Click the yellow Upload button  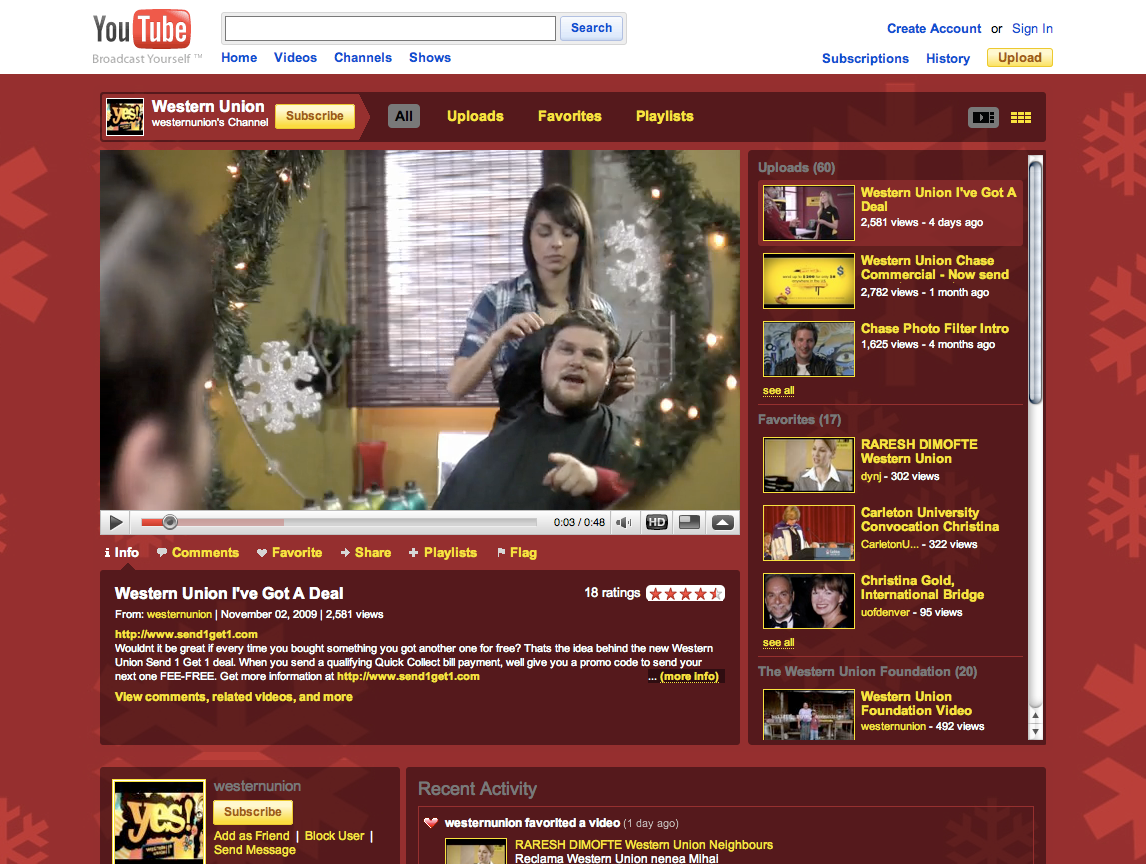(1020, 58)
